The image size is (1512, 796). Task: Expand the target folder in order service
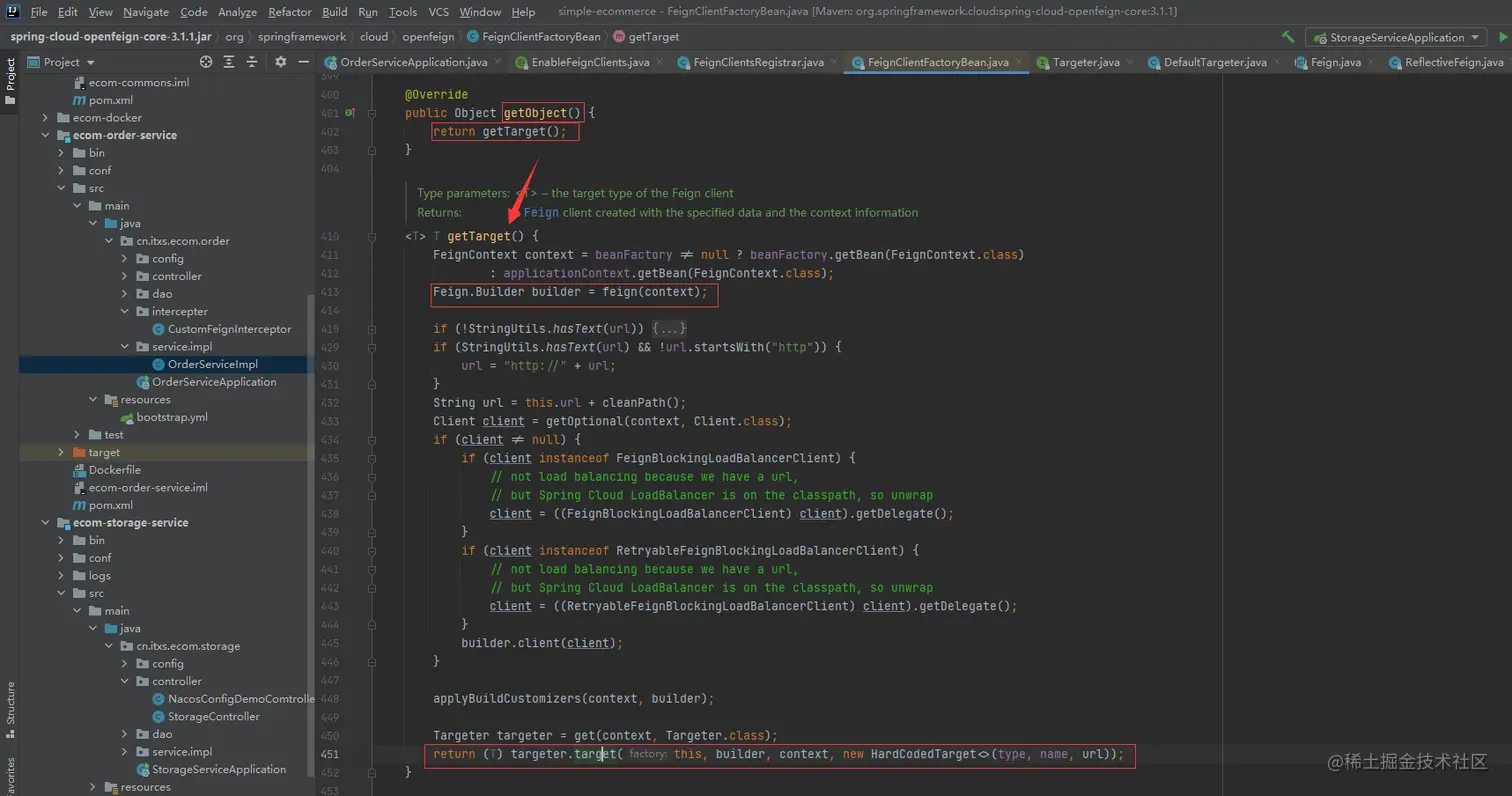click(x=61, y=452)
